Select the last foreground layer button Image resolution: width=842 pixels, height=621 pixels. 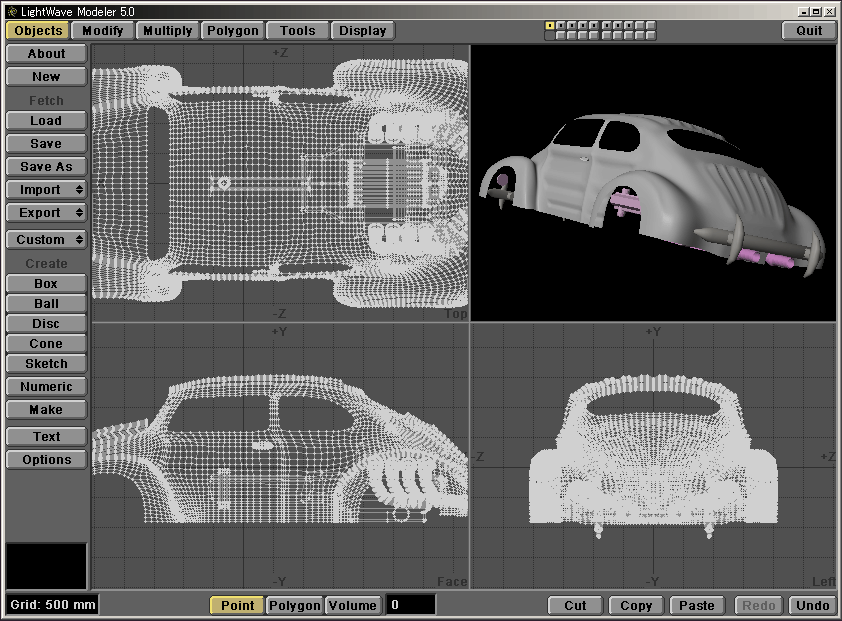(x=651, y=25)
